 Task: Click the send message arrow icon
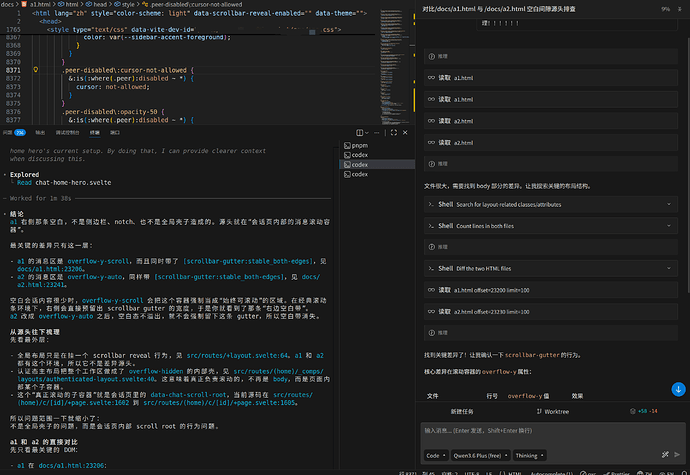click(677, 455)
